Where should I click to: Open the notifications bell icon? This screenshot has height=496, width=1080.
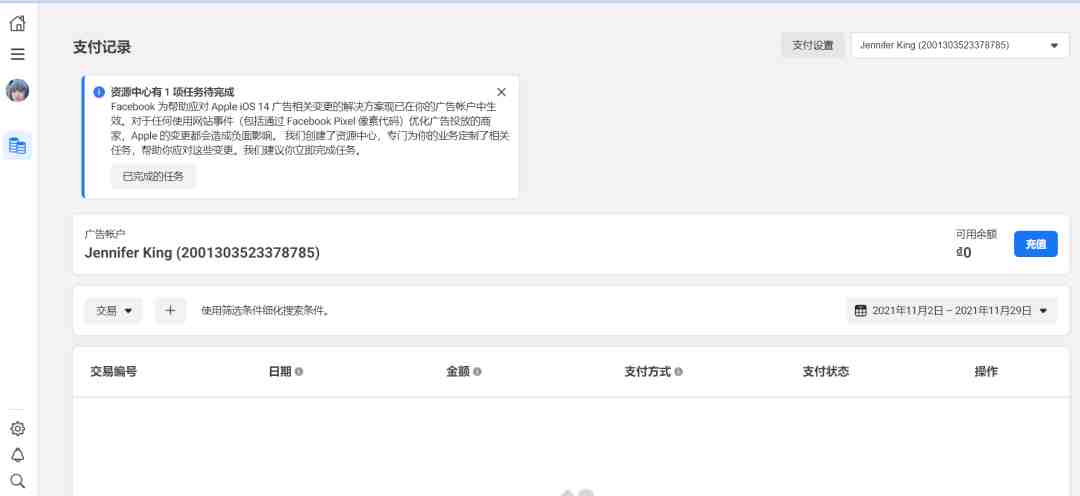17,455
